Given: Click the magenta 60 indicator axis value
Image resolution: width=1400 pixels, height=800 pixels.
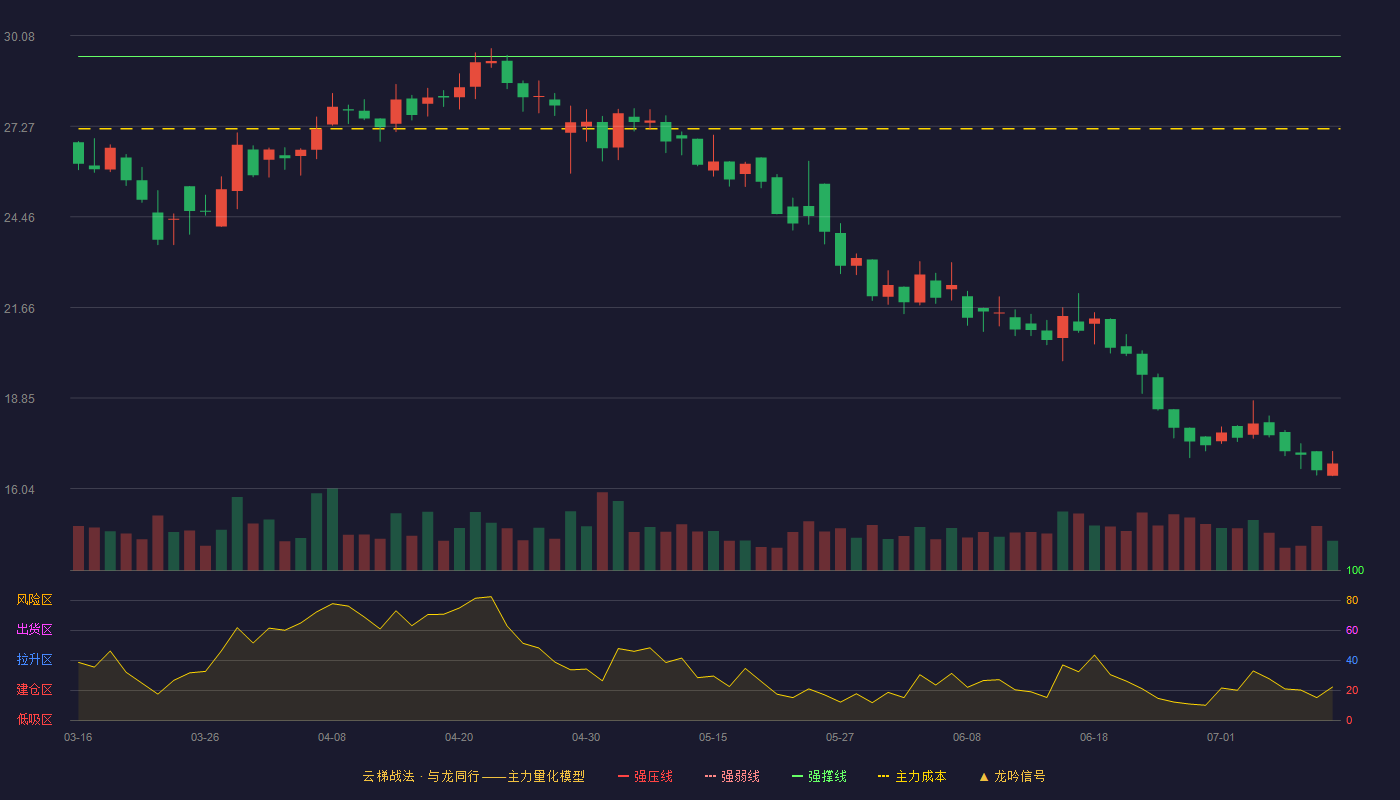Looking at the screenshot, I should tap(1352, 631).
